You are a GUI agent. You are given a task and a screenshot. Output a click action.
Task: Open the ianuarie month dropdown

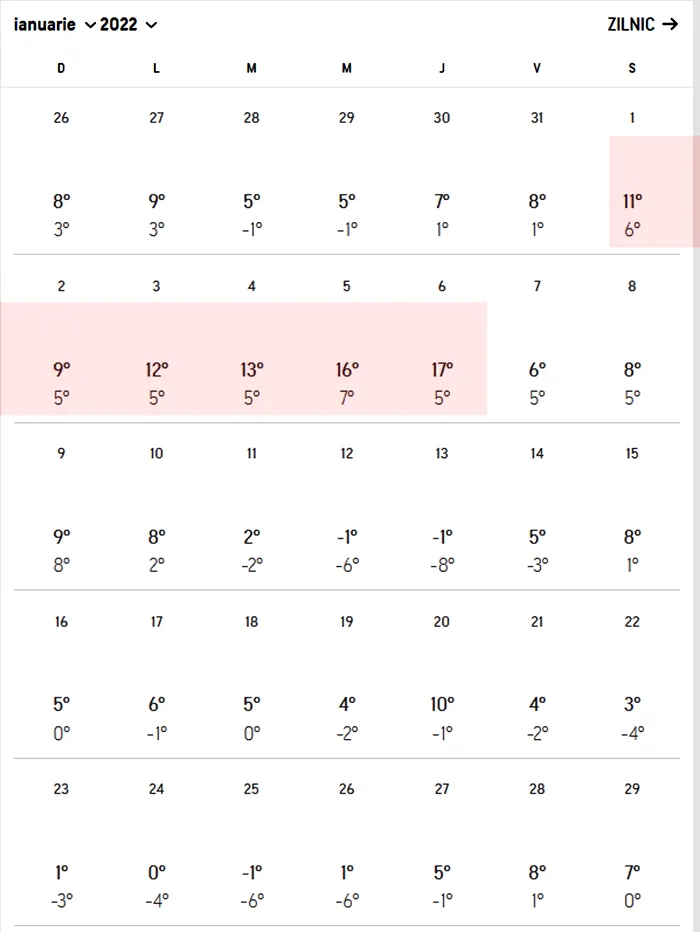tap(55, 24)
